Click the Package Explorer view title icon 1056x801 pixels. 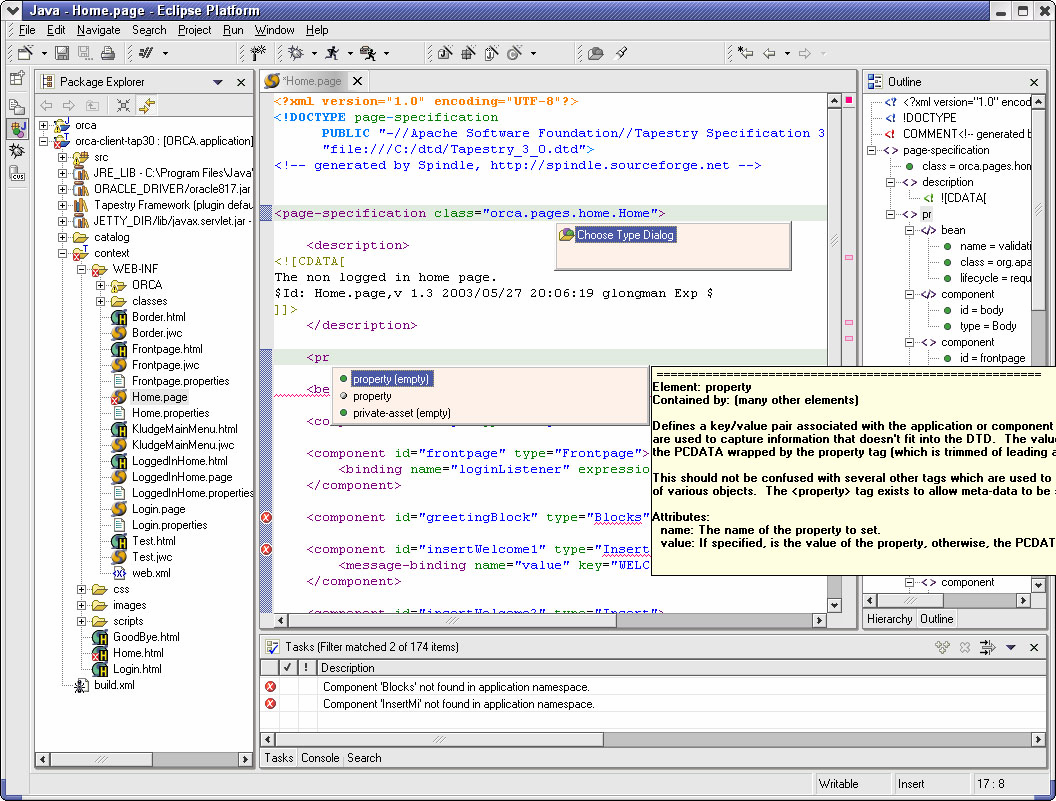point(47,82)
